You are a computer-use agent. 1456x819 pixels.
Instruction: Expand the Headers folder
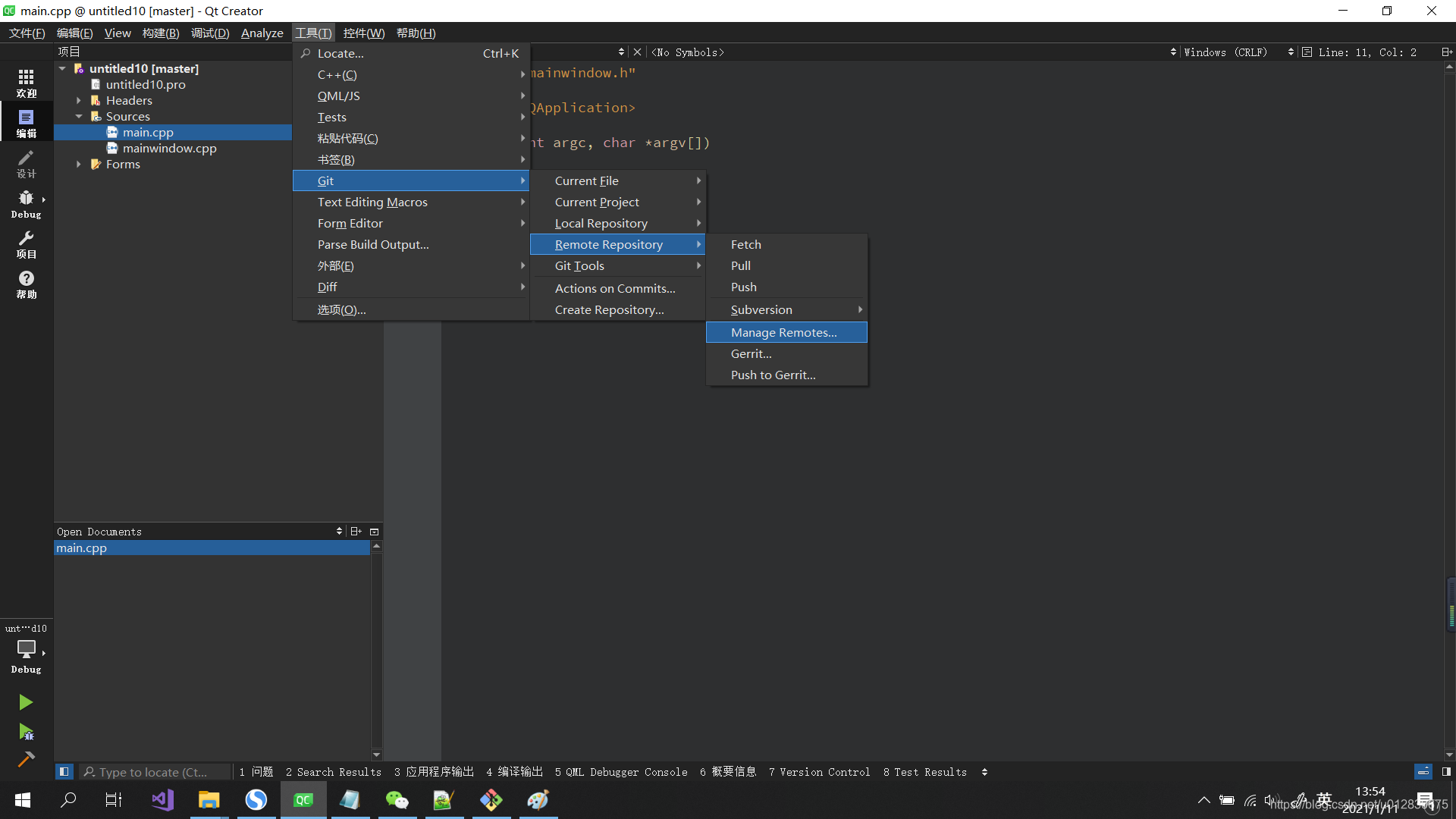pyautogui.click(x=78, y=100)
